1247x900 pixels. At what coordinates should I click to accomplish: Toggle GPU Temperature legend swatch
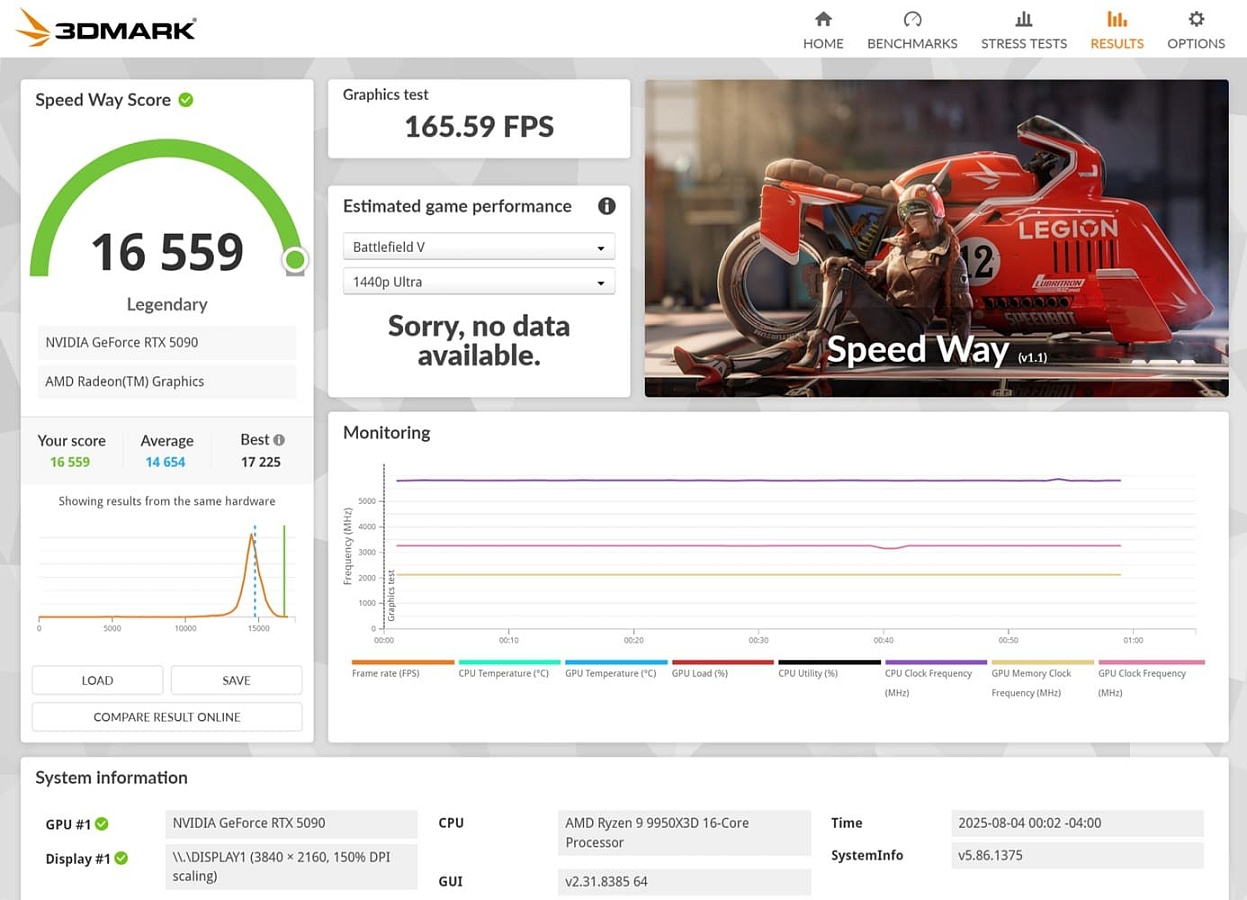tap(616, 662)
